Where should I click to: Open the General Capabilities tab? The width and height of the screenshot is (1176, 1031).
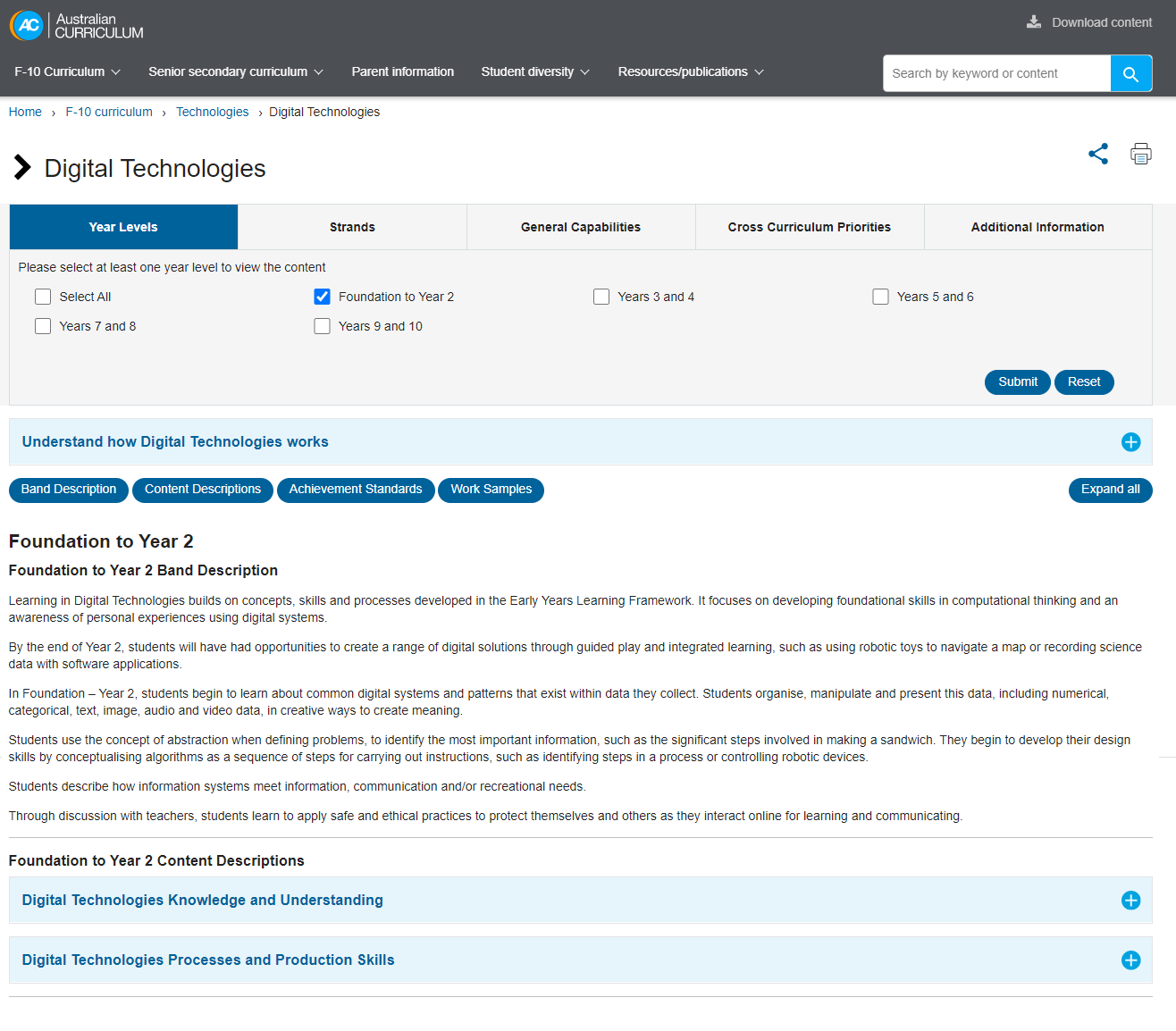point(581,227)
